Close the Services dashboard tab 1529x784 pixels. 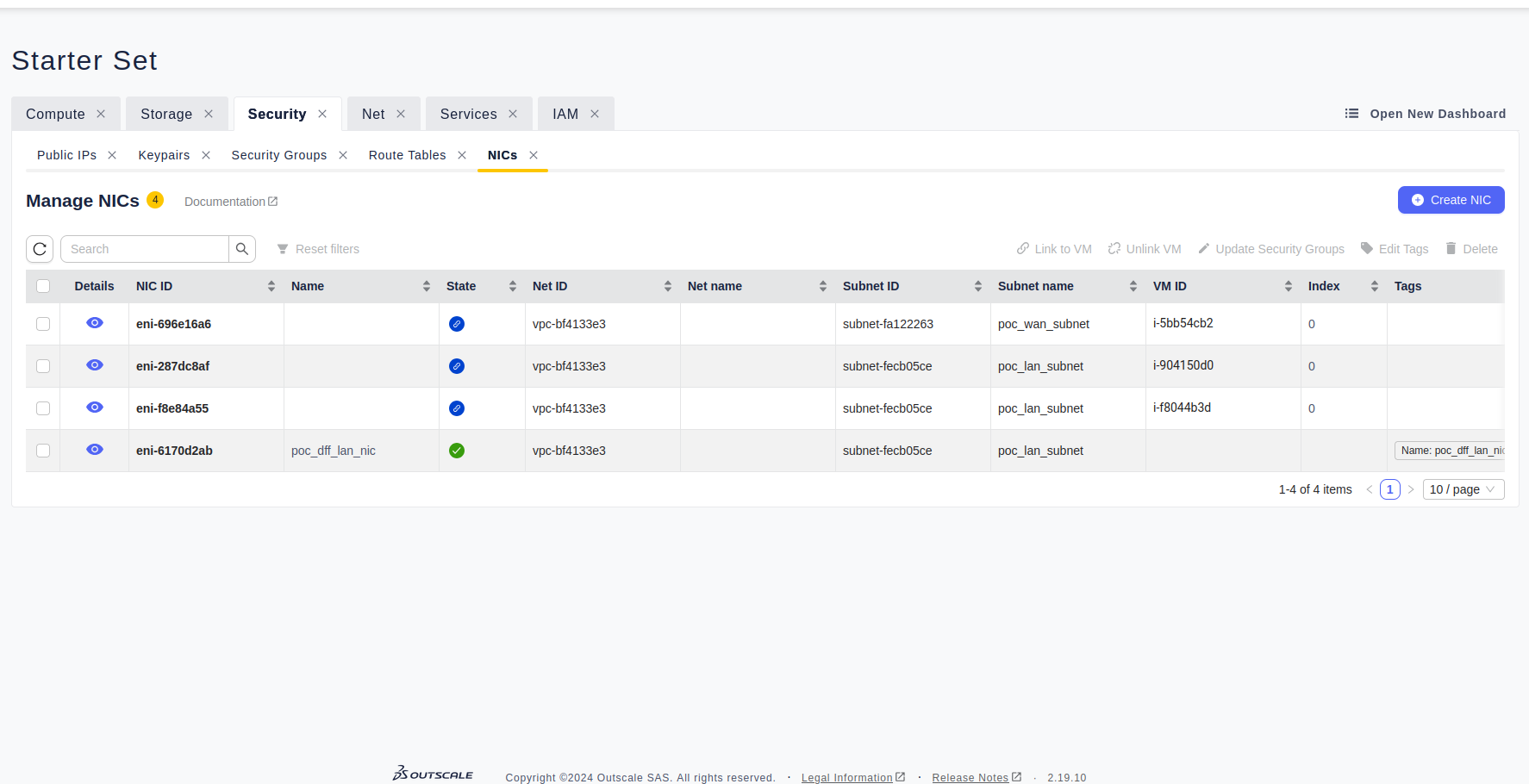513,114
